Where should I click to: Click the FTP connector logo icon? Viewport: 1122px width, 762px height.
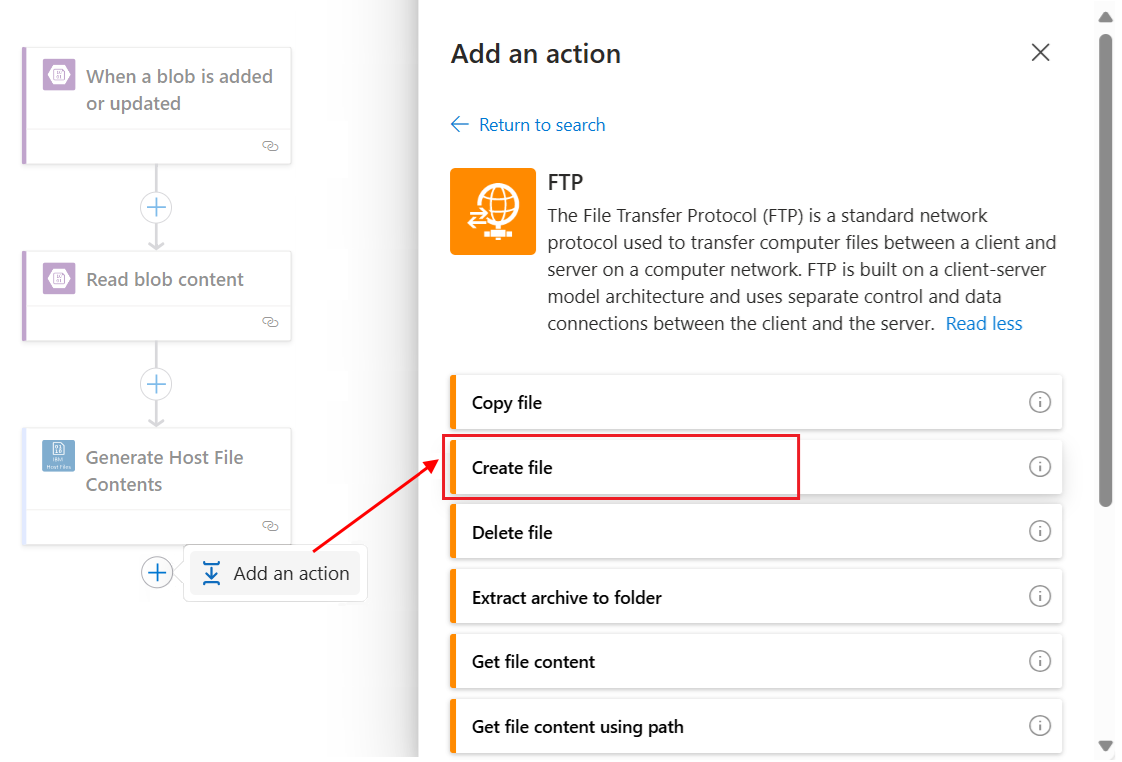(493, 211)
